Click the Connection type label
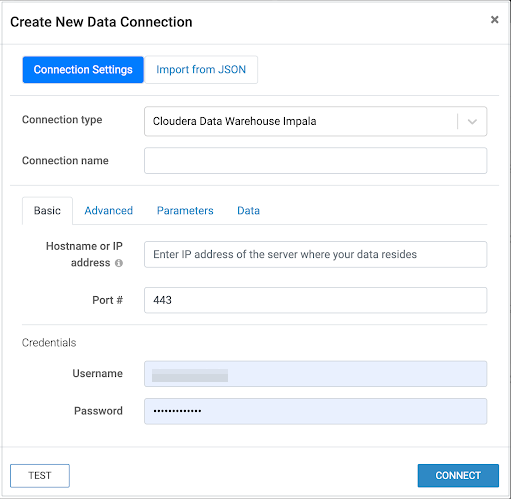Viewport: 511px width, 499px height. pyautogui.click(x=62, y=120)
